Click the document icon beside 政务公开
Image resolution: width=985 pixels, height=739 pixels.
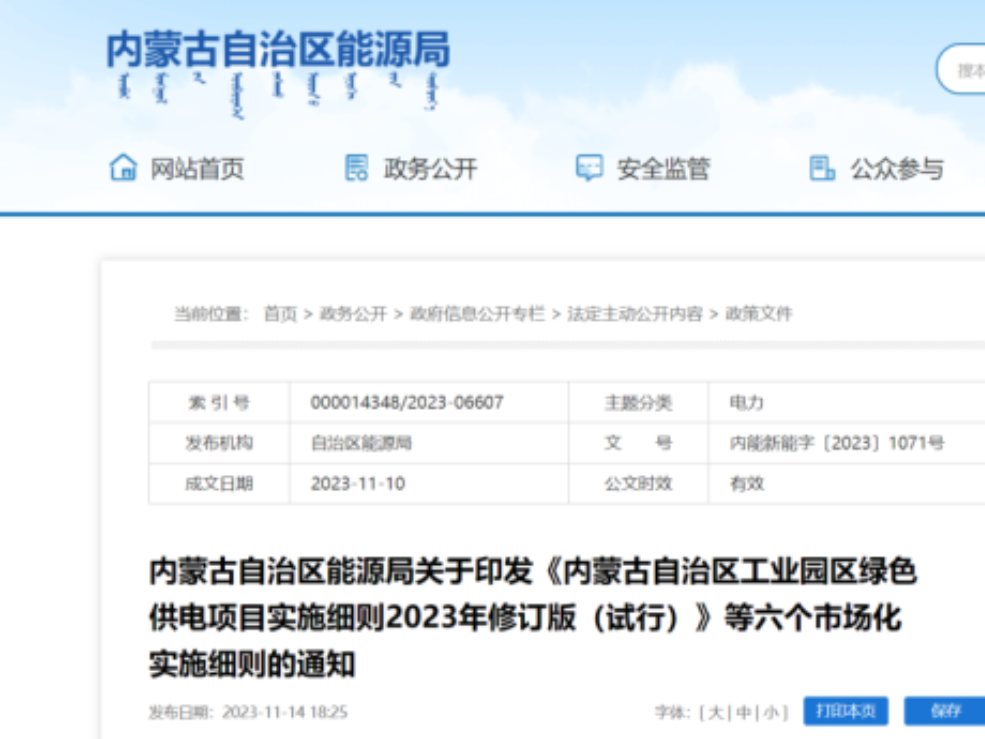coord(356,168)
